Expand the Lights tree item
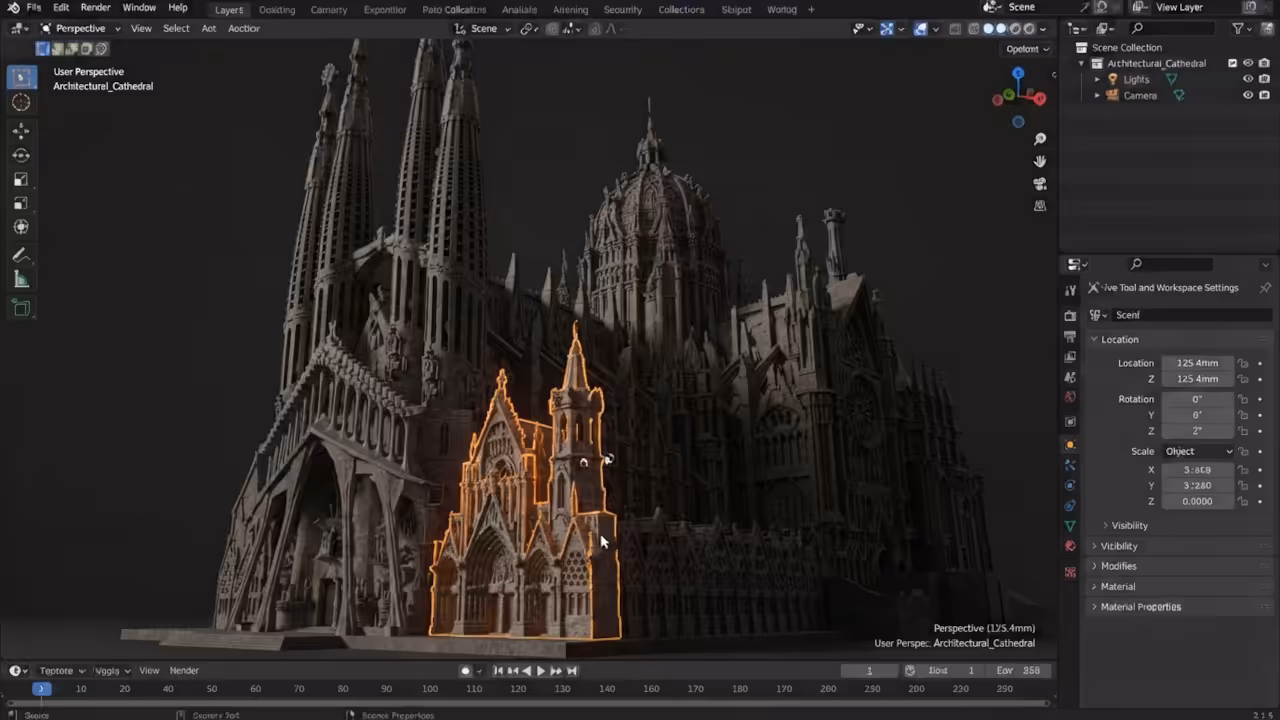 [x=1098, y=79]
